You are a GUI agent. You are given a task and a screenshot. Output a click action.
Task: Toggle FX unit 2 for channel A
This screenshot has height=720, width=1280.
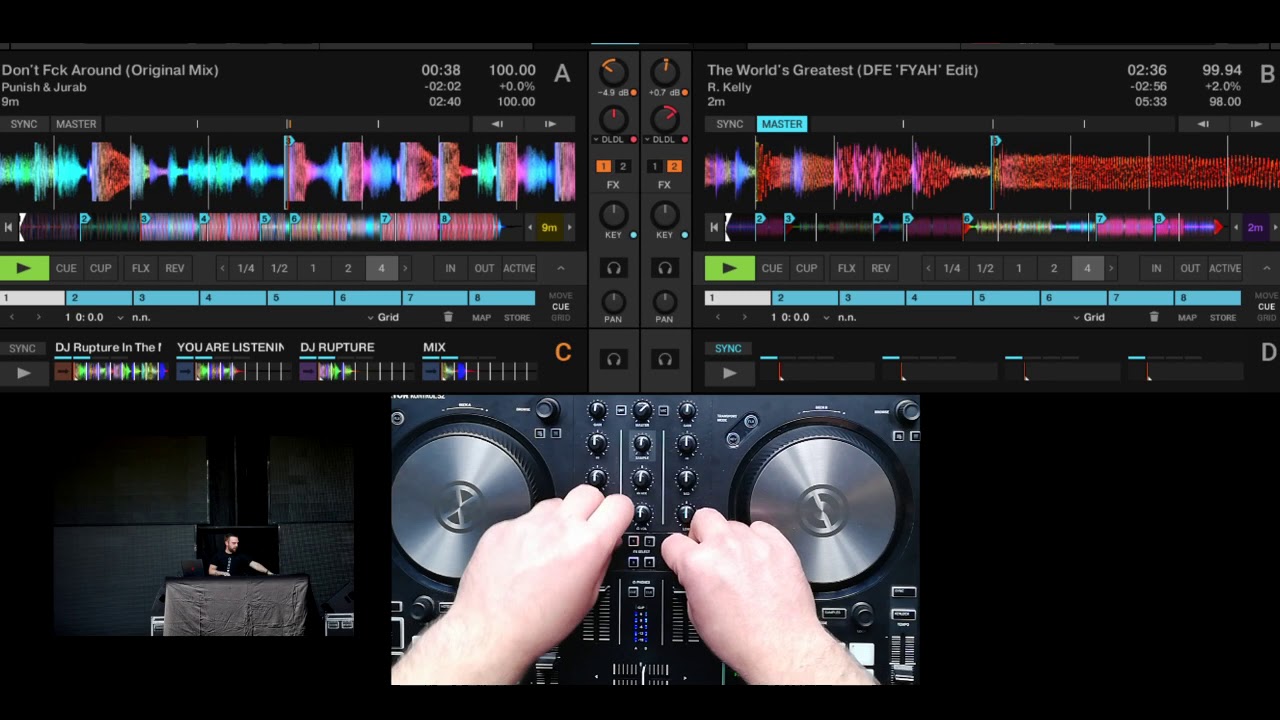point(622,167)
